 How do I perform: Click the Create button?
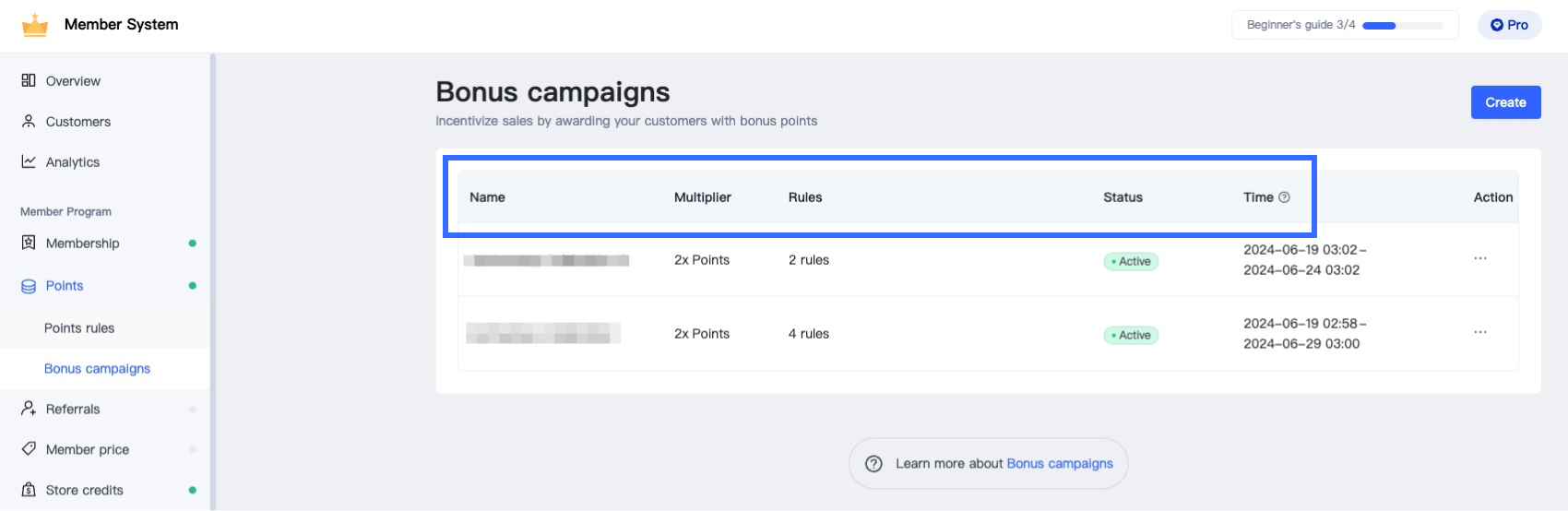click(x=1505, y=102)
